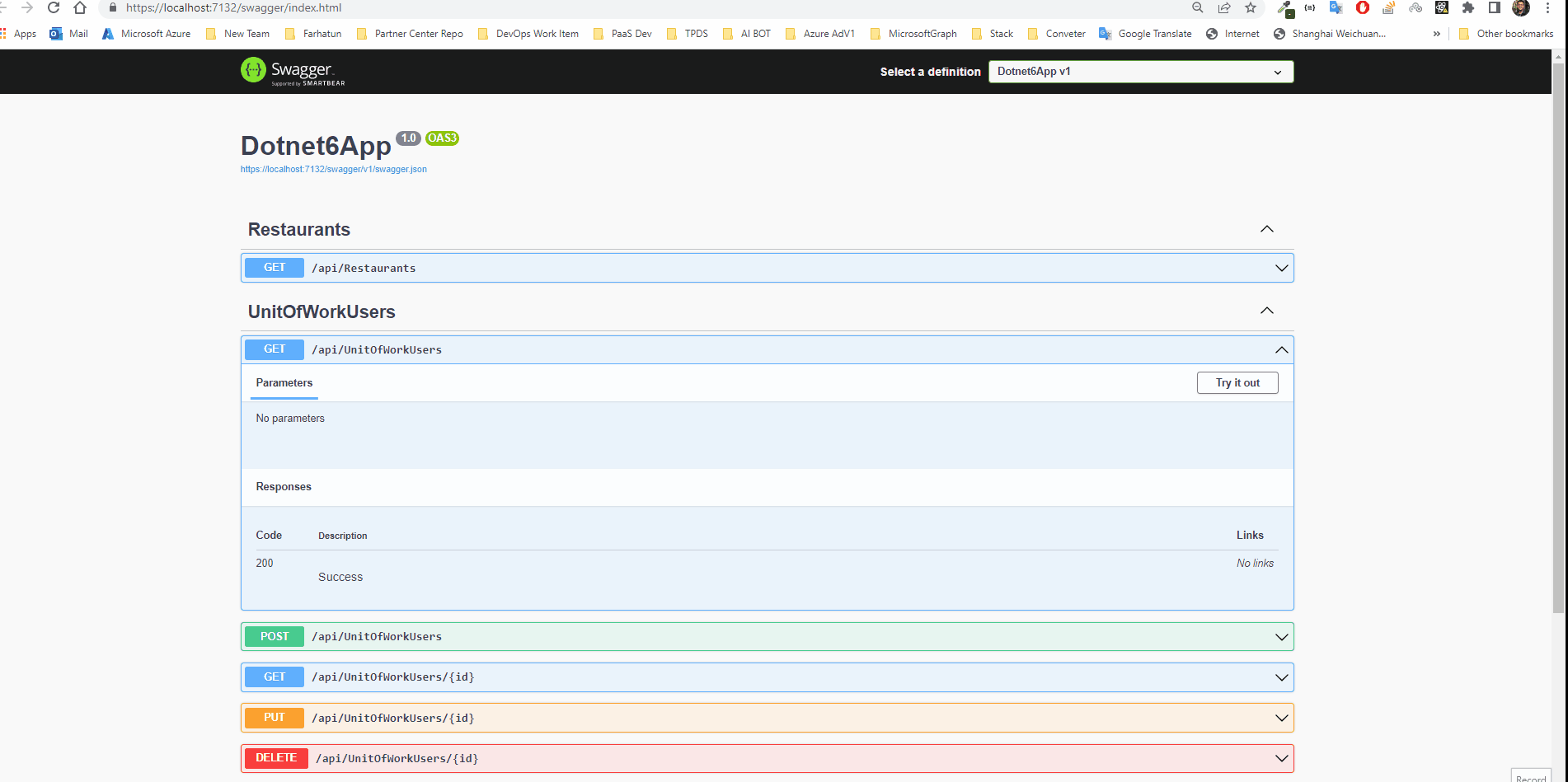The image size is (1568, 782).
Task: Open the Shanghai Weichuan bookmark
Action: pyautogui.click(x=1330, y=34)
